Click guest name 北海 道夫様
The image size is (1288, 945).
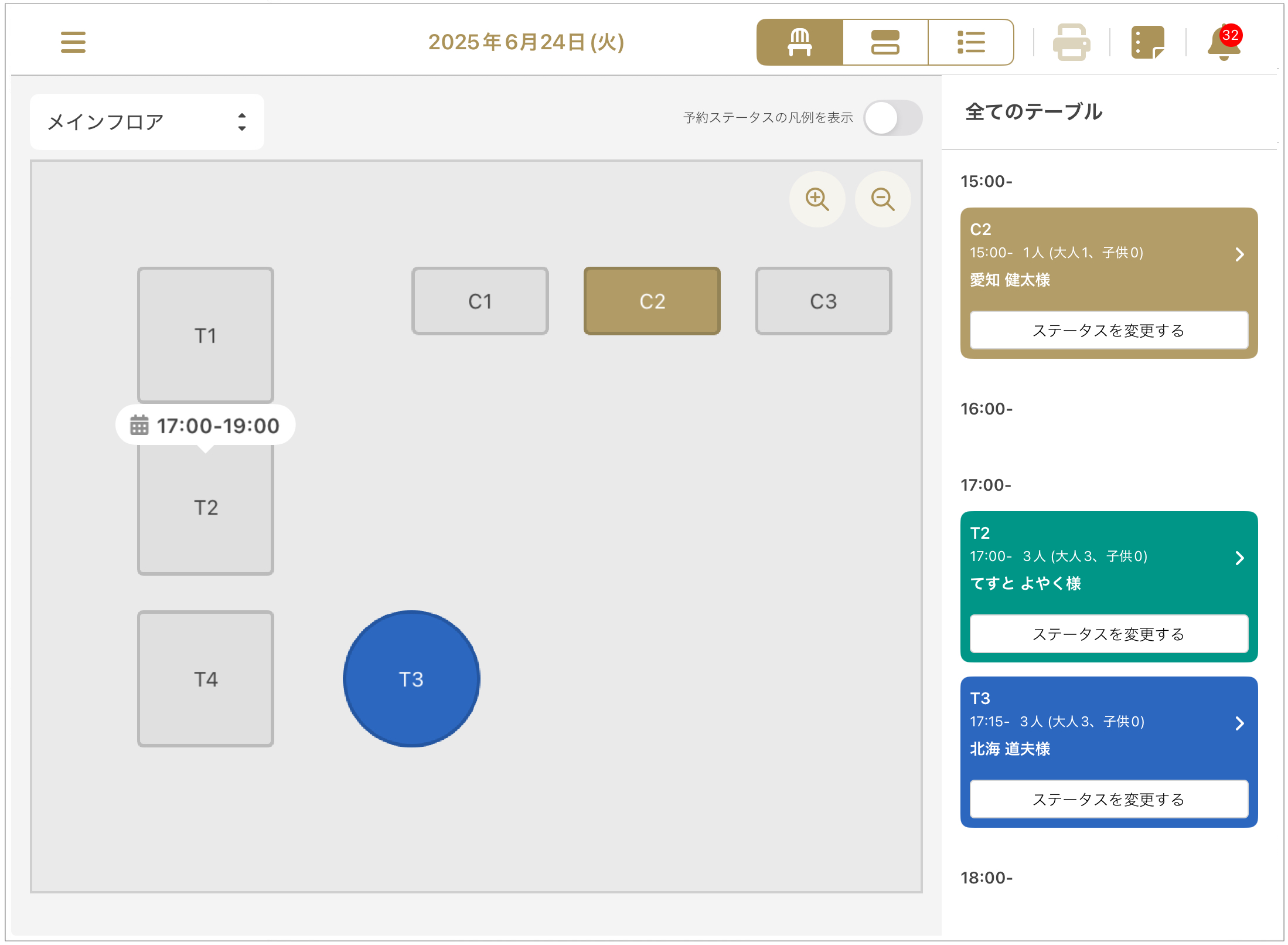tap(1010, 749)
